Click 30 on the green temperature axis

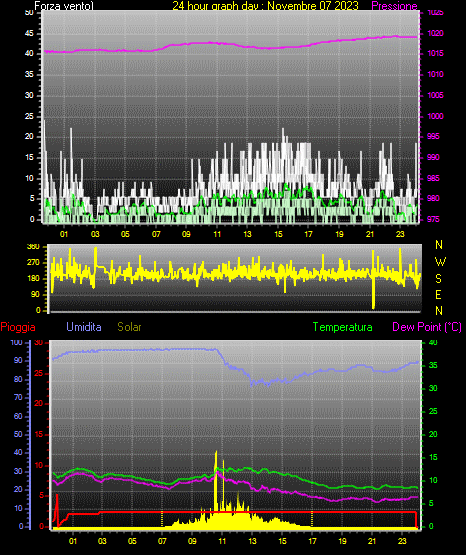coord(433,388)
